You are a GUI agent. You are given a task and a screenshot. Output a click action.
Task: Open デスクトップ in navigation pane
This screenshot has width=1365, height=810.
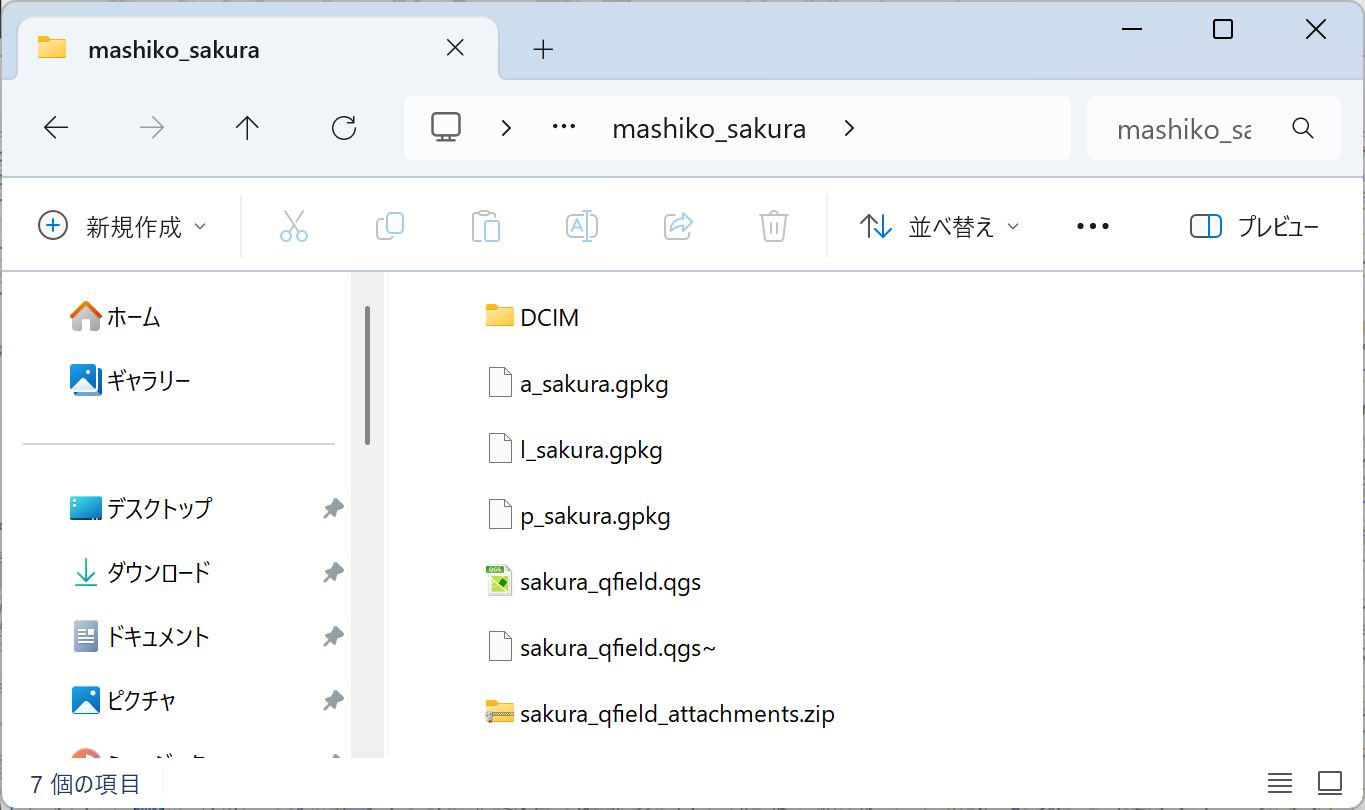click(141, 508)
